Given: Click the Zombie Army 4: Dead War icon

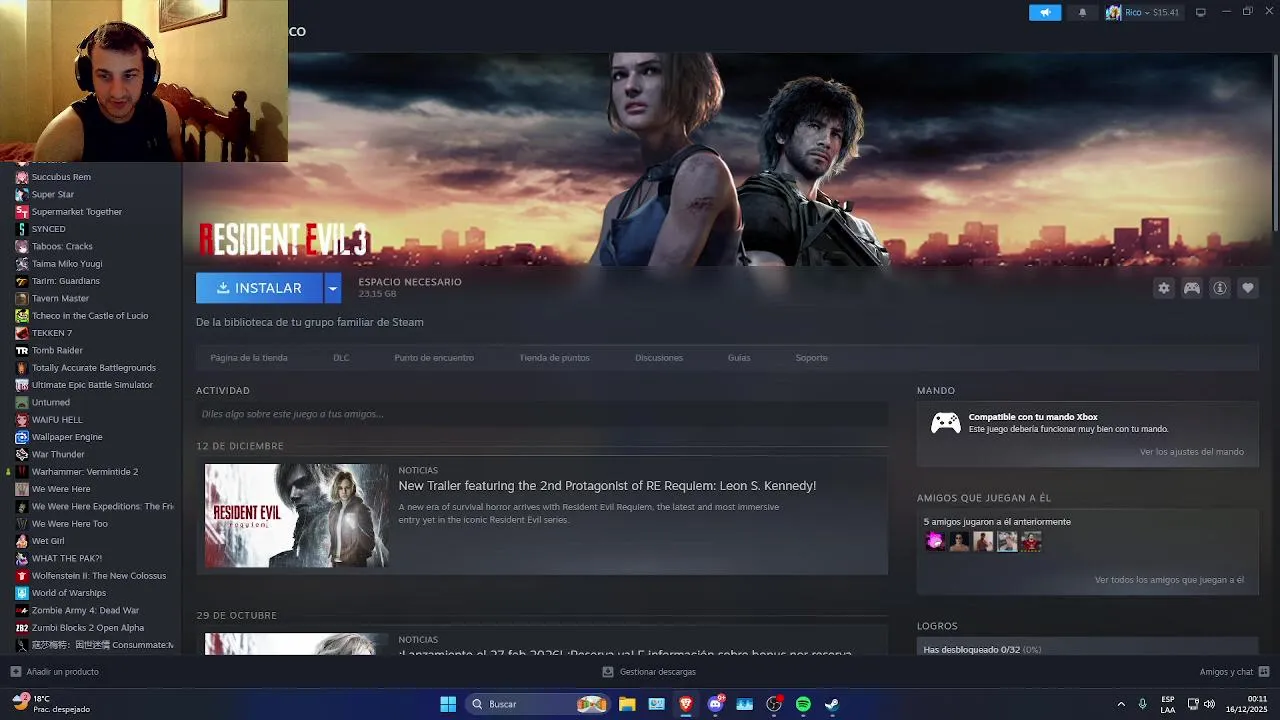Looking at the screenshot, I should pyautogui.click(x=22, y=610).
